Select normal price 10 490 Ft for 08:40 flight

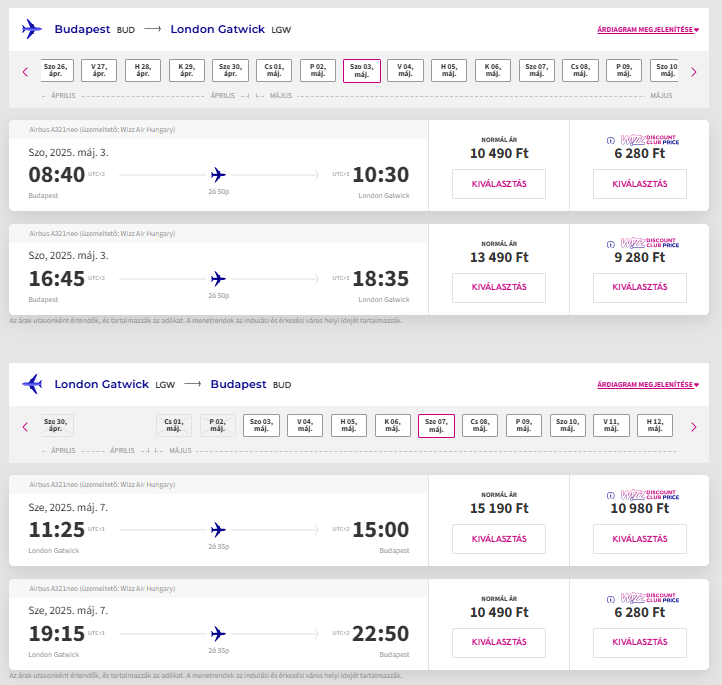[x=499, y=184]
